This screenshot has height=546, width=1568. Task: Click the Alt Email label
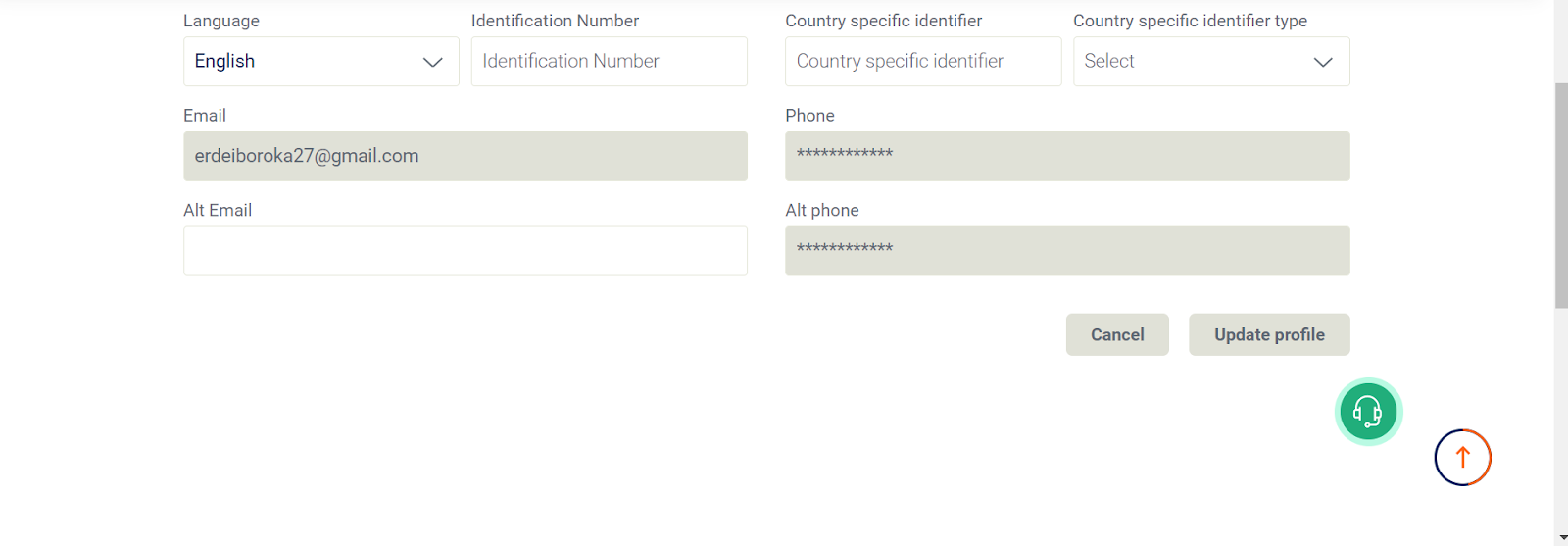[x=218, y=210]
